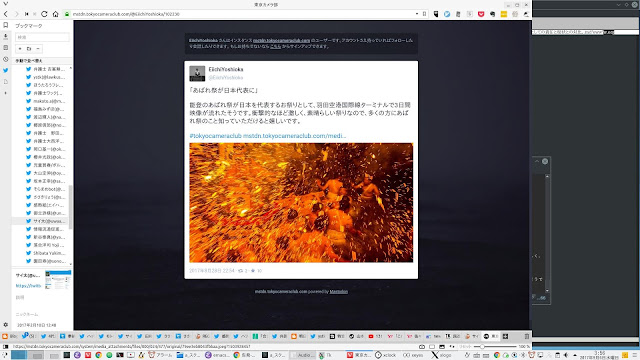Open the Downloads panel icon
Image resolution: width=640 pixels, height=360 pixels.
pyautogui.click(x=6, y=36)
